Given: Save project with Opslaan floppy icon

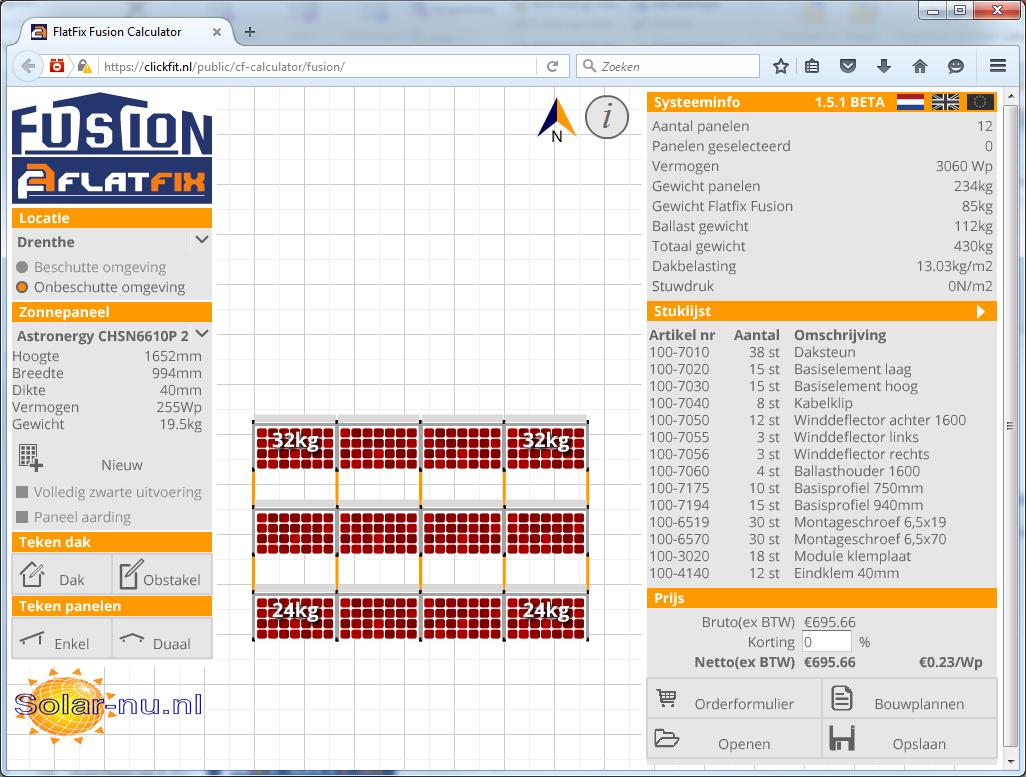Looking at the screenshot, I should point(910,738).
